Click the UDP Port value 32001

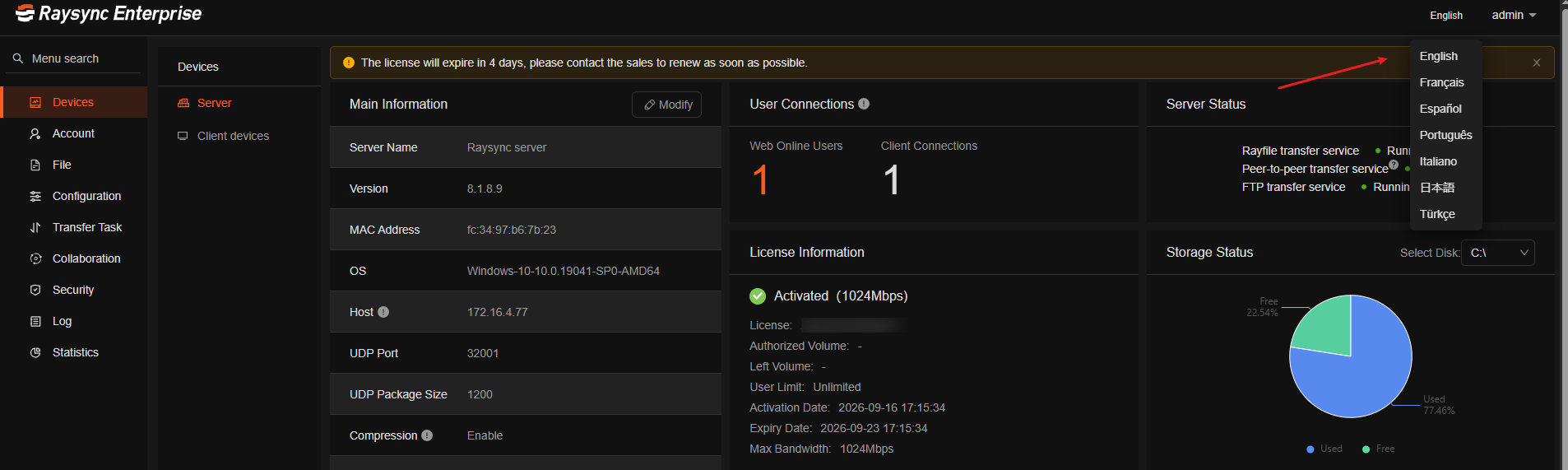click(483, 353)
